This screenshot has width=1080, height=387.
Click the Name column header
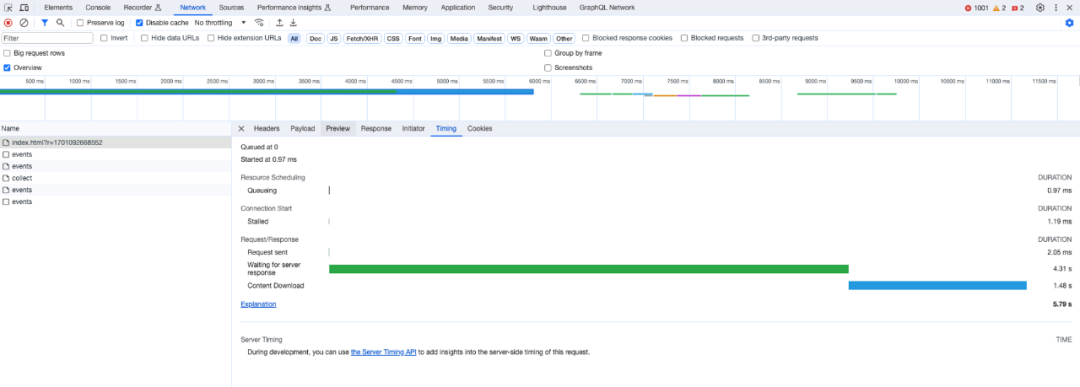pos(116,129)
